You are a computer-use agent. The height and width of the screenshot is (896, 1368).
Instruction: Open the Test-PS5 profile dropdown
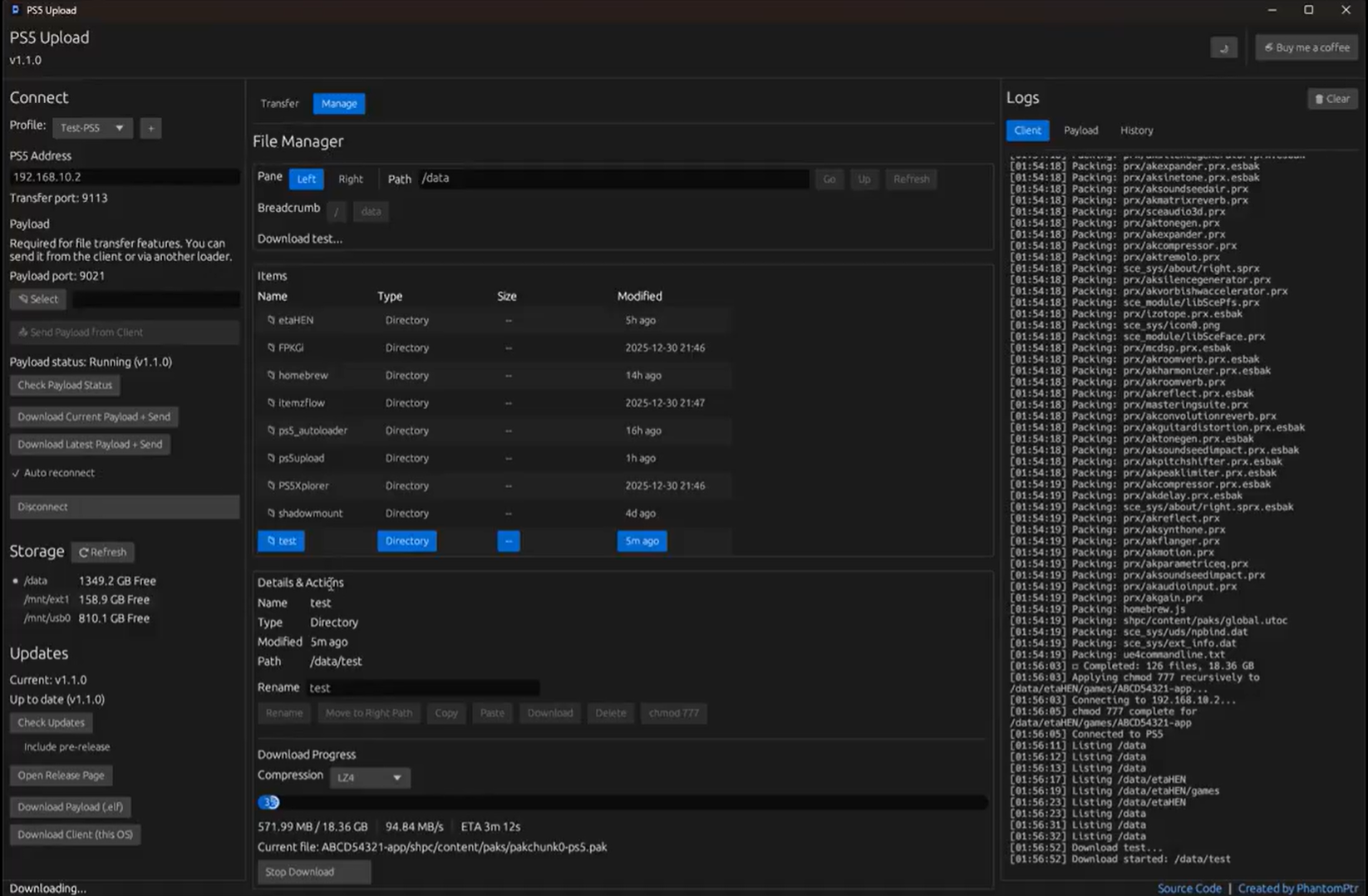click(92, 128)
